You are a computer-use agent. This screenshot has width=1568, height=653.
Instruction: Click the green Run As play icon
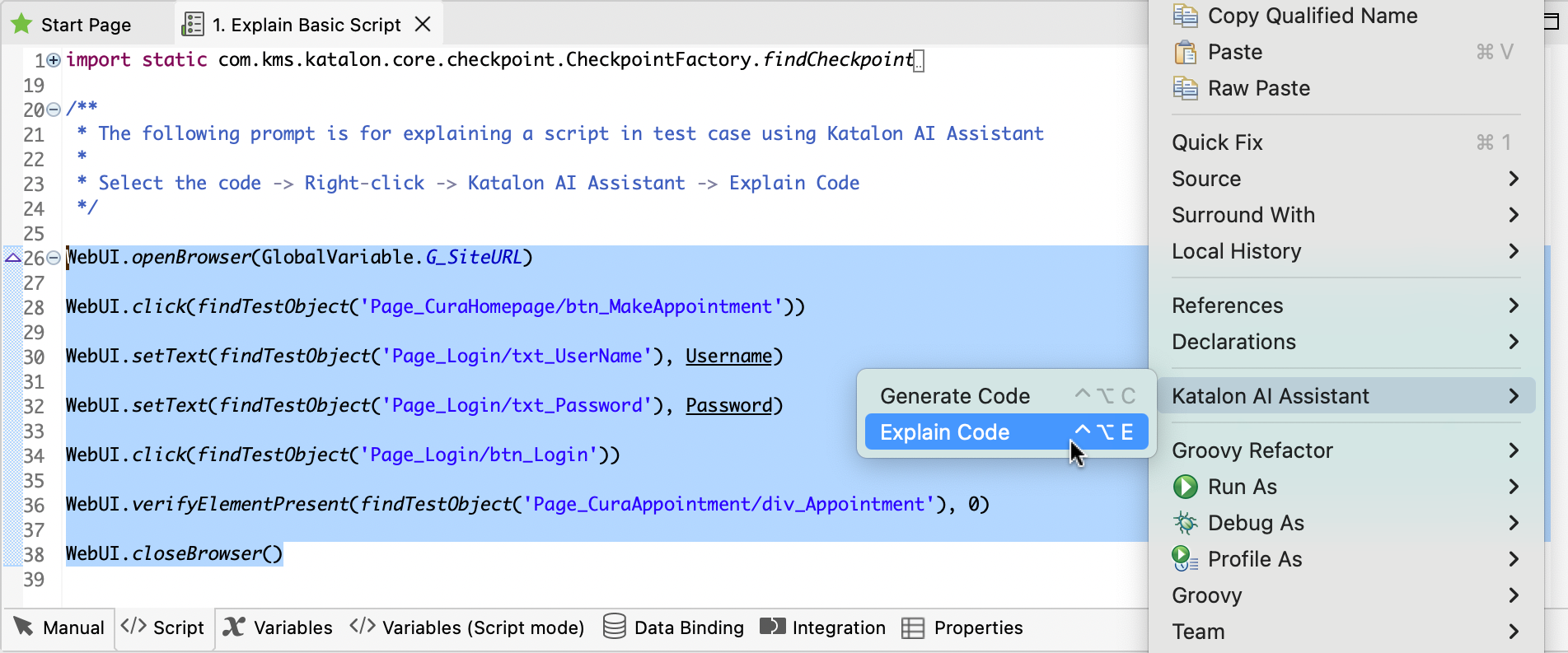pyautogui.click(x=1185, y=487)
